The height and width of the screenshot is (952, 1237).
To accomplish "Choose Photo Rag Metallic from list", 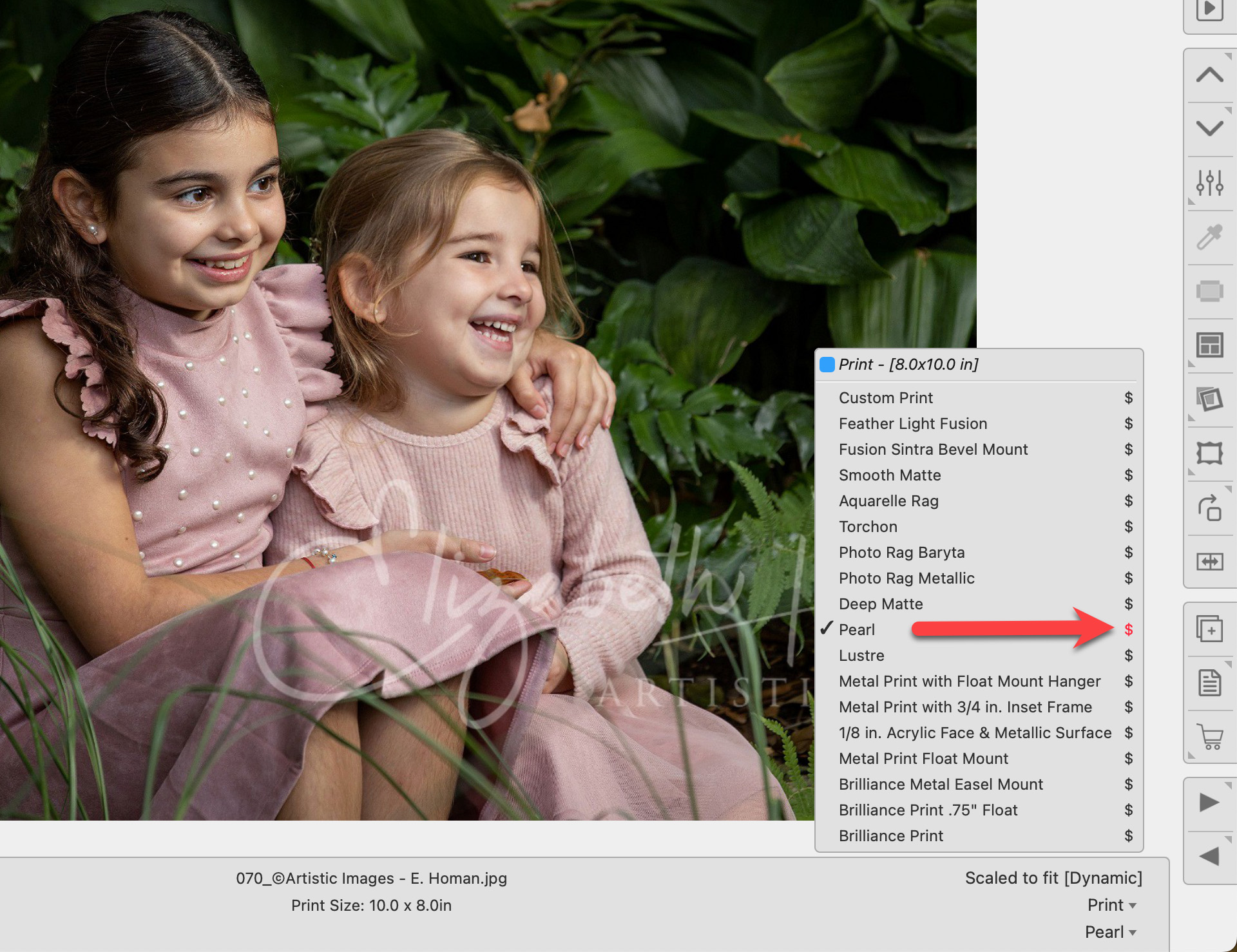I will [x=906, y=578].
